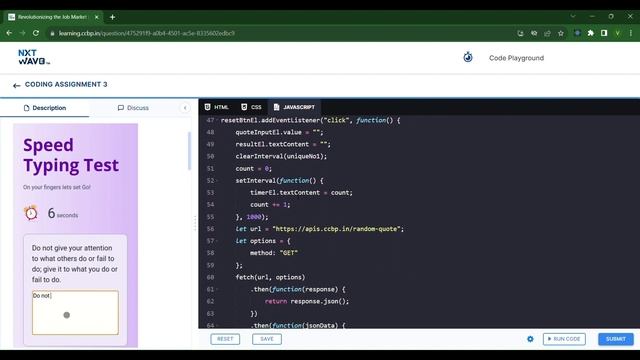Image resolution: width=640 pixels, height=360 pixels.
Task: Click the eye-crossed tracking icon in address bar
Action: click(x=534, y=33)
